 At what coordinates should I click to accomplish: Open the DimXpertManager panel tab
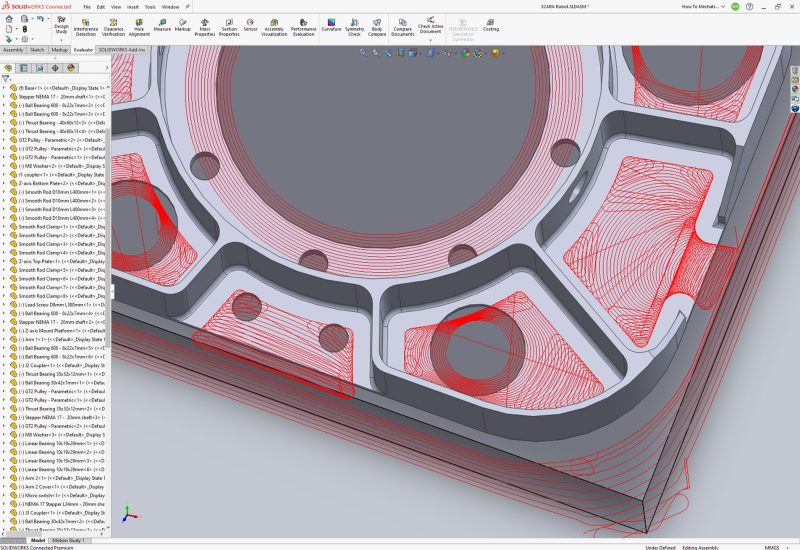[x=55, y=68]
